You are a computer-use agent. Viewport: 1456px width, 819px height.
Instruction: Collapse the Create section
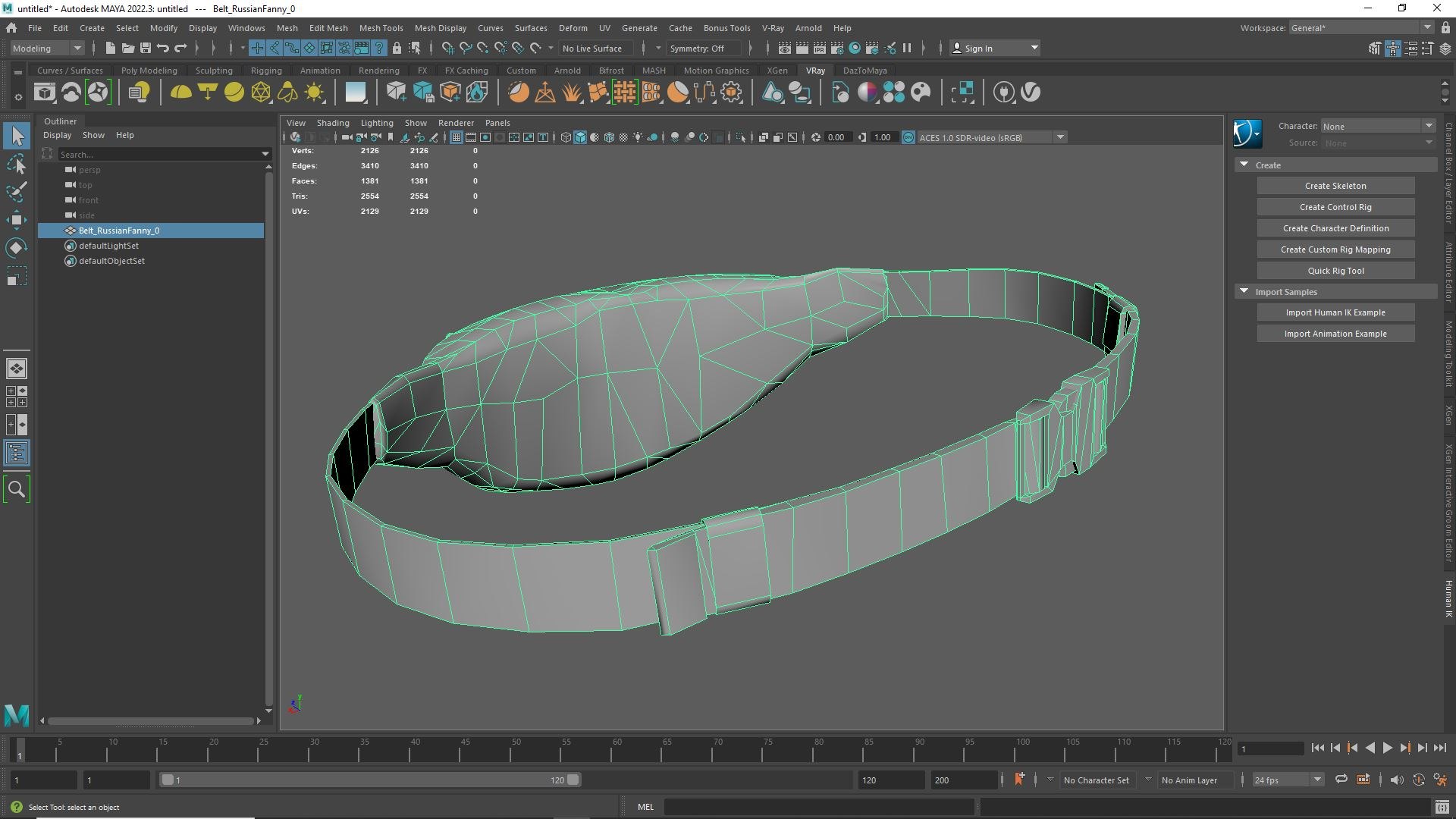tap(1244, 165)
